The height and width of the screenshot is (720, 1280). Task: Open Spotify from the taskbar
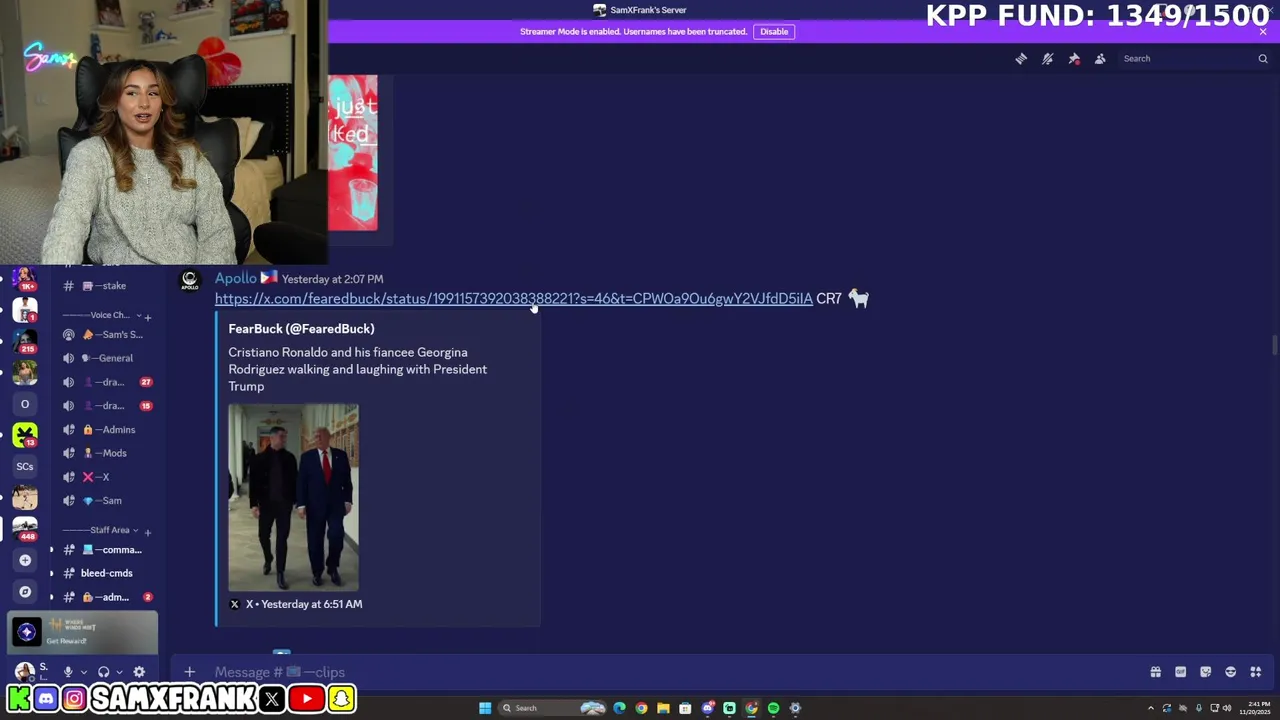tap(773, 708)
